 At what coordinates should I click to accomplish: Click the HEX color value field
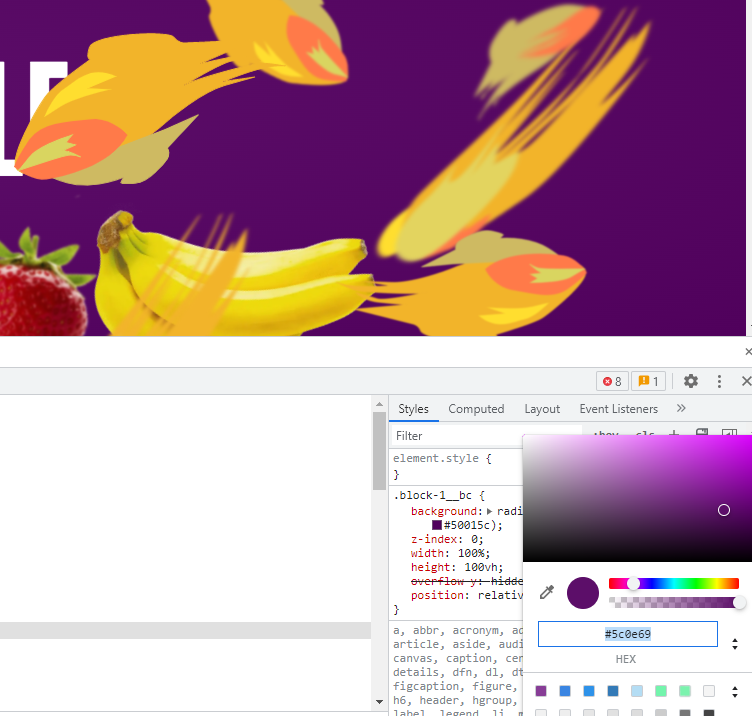click(628, 634)
